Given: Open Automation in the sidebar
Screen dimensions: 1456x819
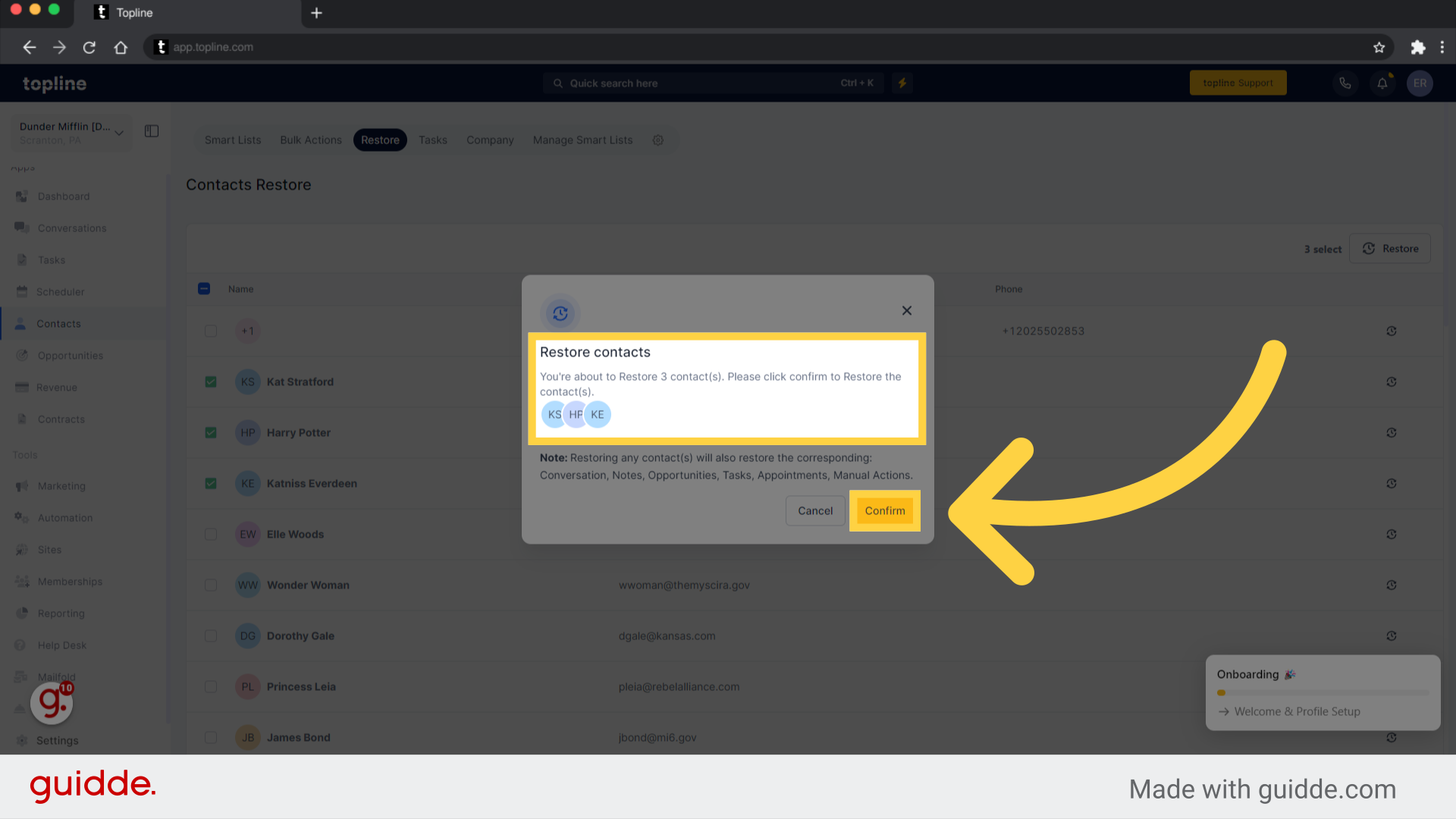Looking at the screenshot, I should coord(65,518).
